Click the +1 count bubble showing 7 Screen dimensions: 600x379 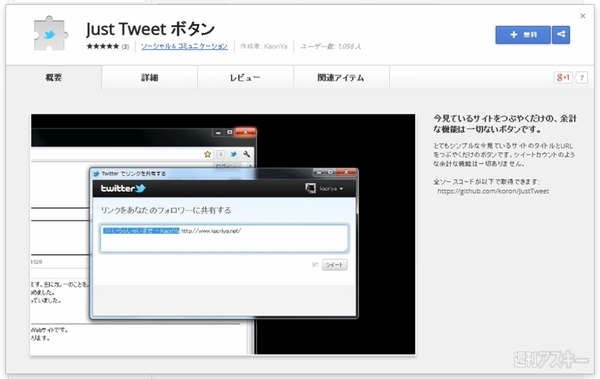point(581,78)
